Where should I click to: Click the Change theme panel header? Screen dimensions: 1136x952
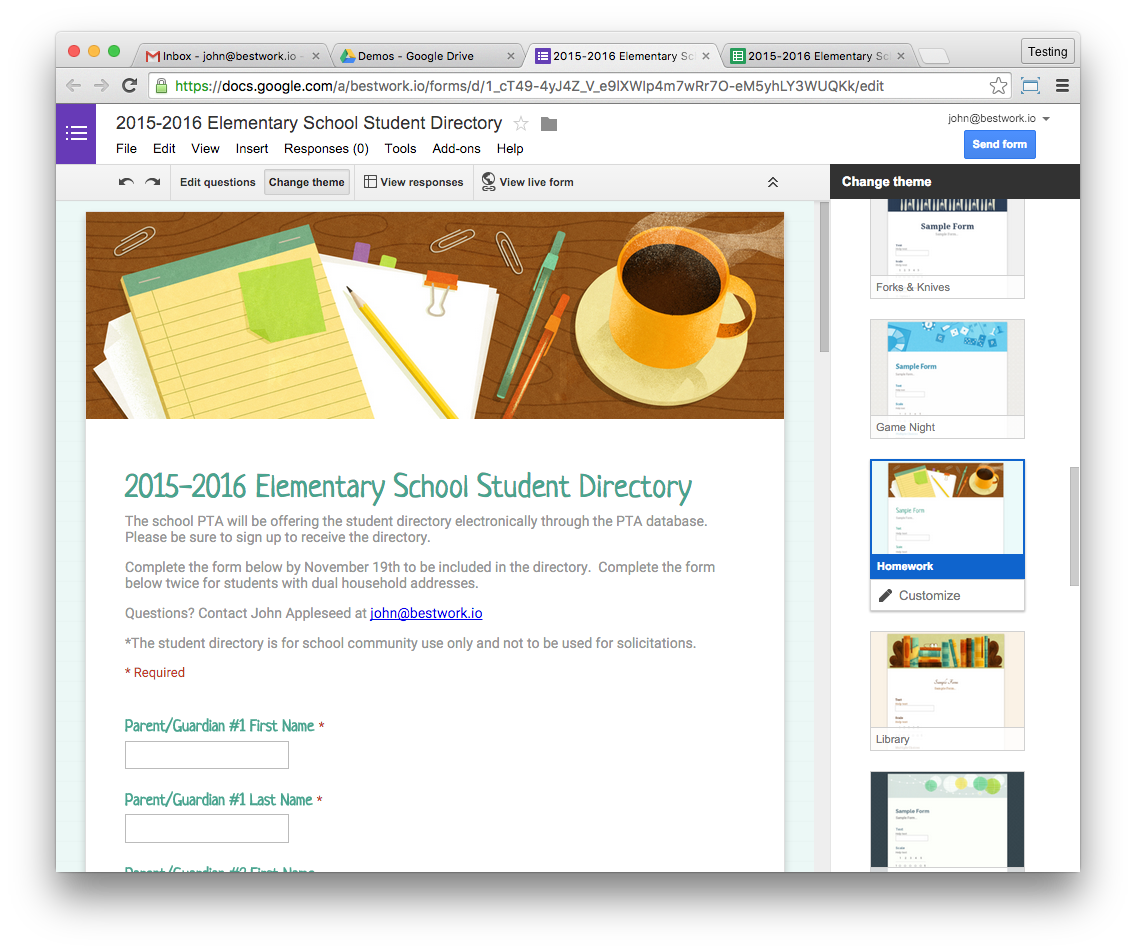coord(955,182)
